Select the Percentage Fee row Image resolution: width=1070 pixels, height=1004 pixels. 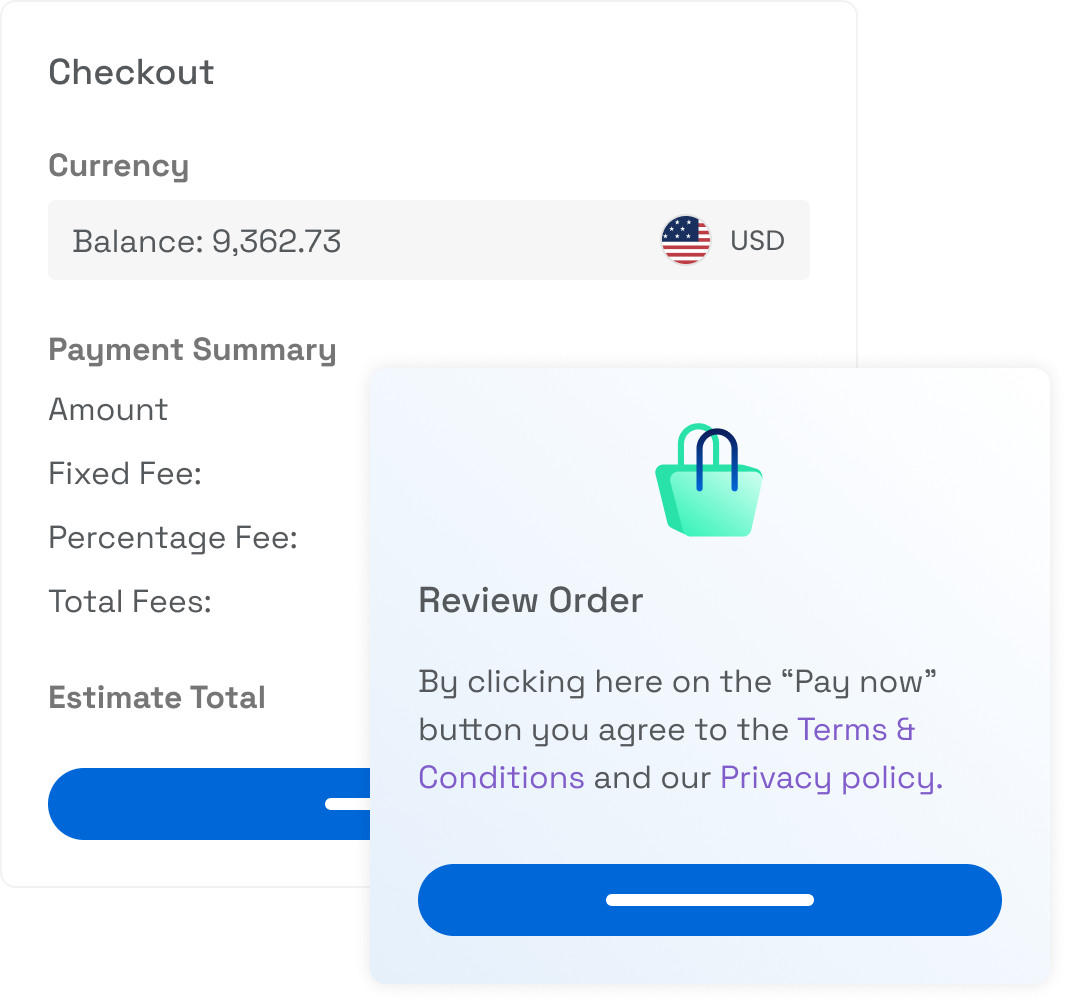coord(173,538)
